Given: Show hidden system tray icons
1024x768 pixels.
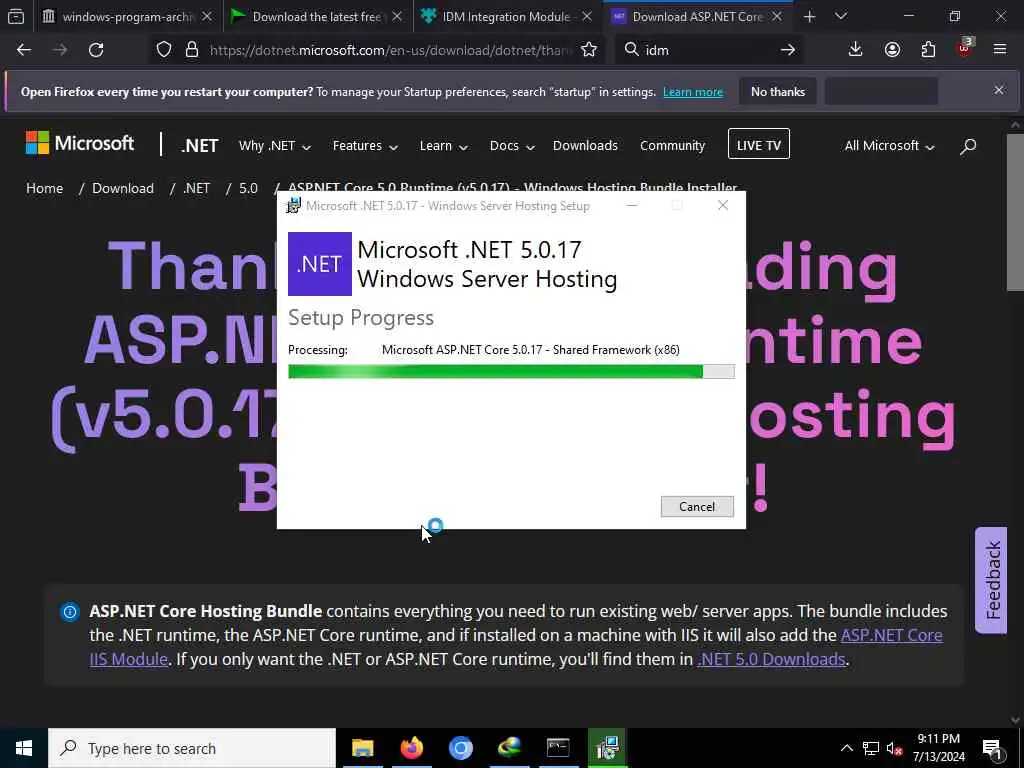Looking at the screenshot, I should [x=846, y=748].
